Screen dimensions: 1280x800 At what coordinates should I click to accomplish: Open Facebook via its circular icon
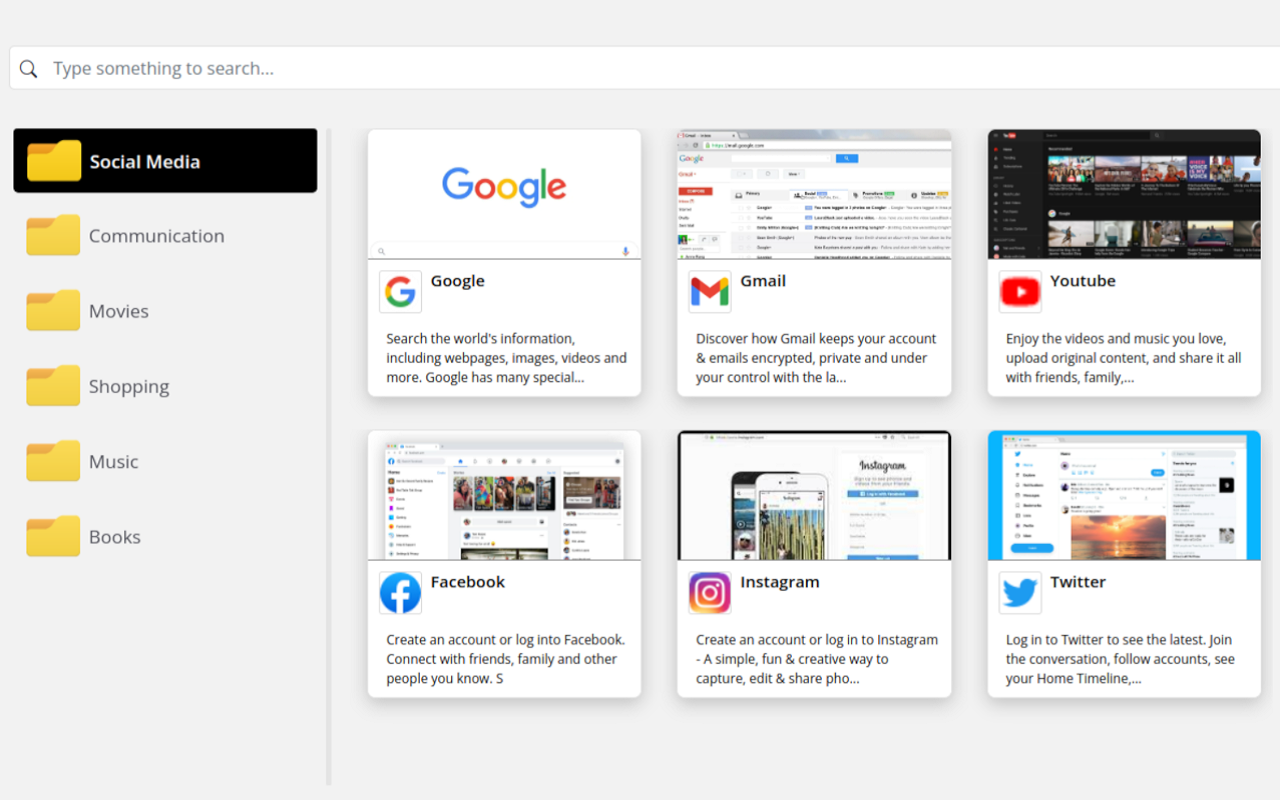pyautogui.click(x=400, y=592)
